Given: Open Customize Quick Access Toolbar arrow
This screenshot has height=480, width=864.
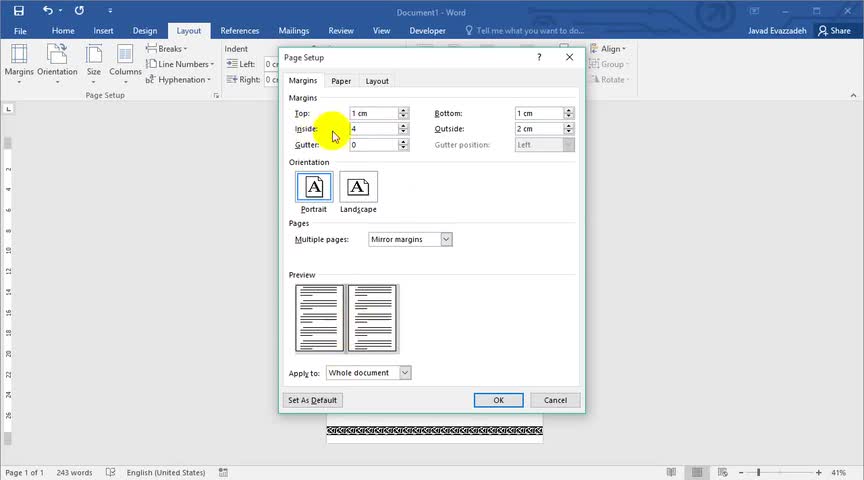Looking at the screenshot, I should [x=110, y=11].
